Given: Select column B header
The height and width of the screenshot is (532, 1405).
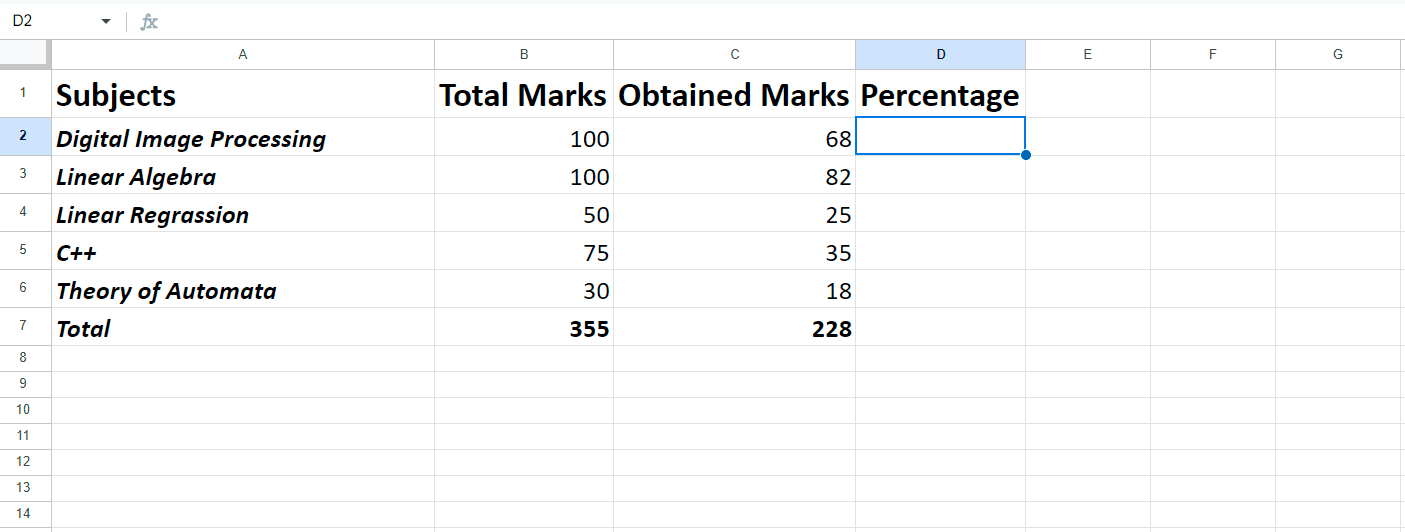Looking at the screenshot, I should pyautogui.click(x=524, y=55).
